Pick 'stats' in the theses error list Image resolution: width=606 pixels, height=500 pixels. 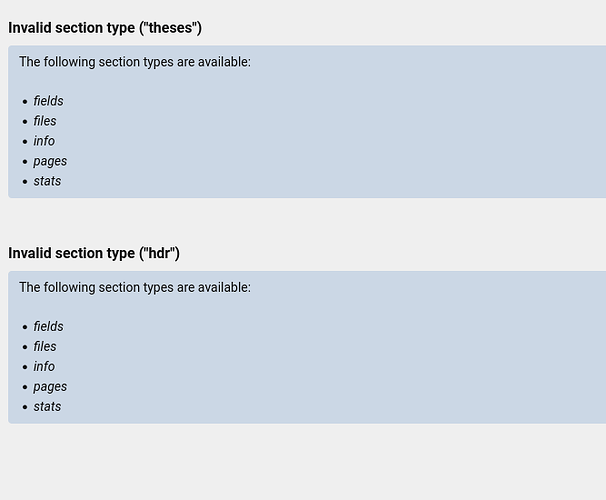[x=47, y=181]
